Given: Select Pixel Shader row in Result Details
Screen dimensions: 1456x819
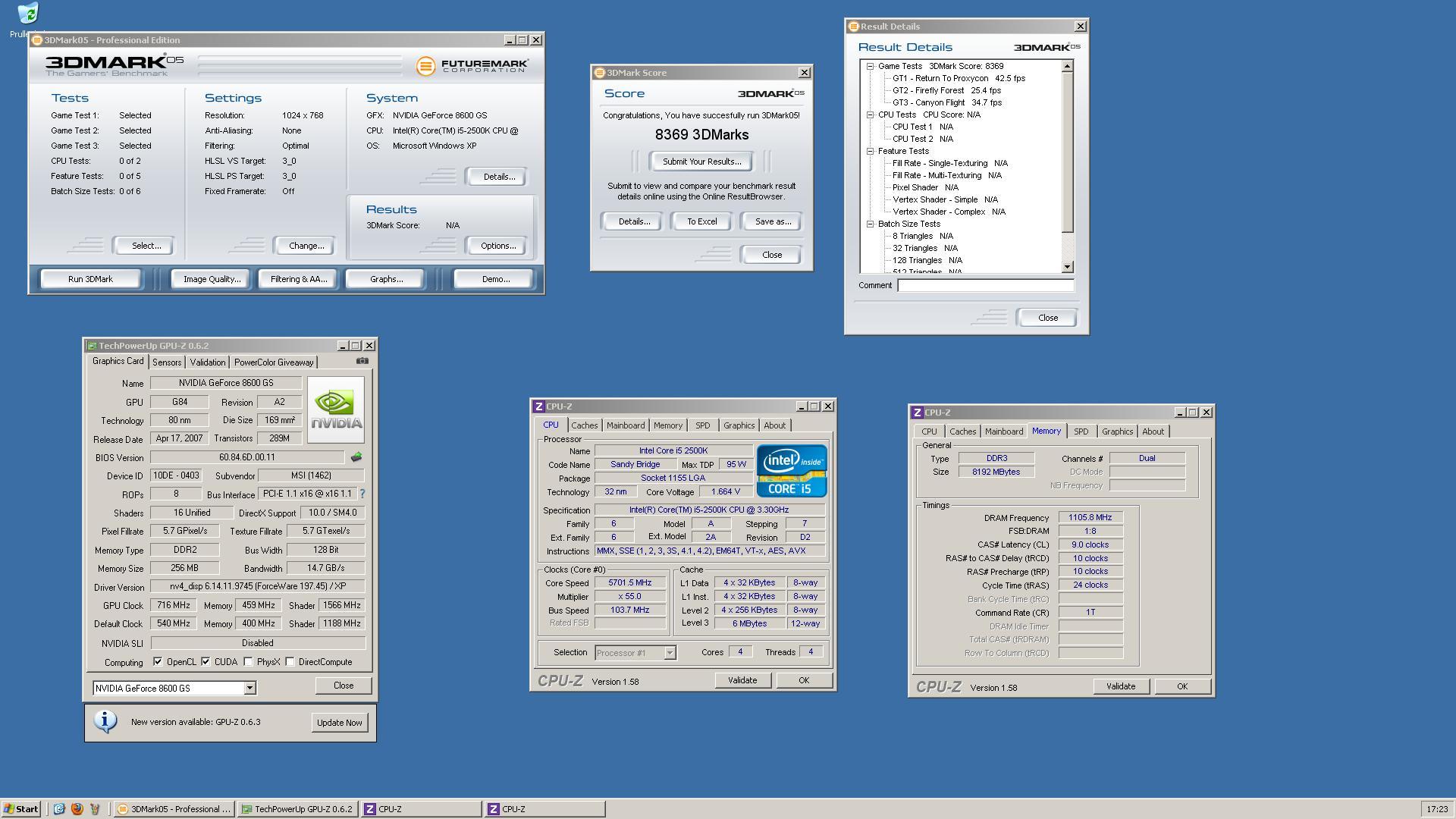Looking at the screenshot, I should pyautogui.click(x=925, y=187).
